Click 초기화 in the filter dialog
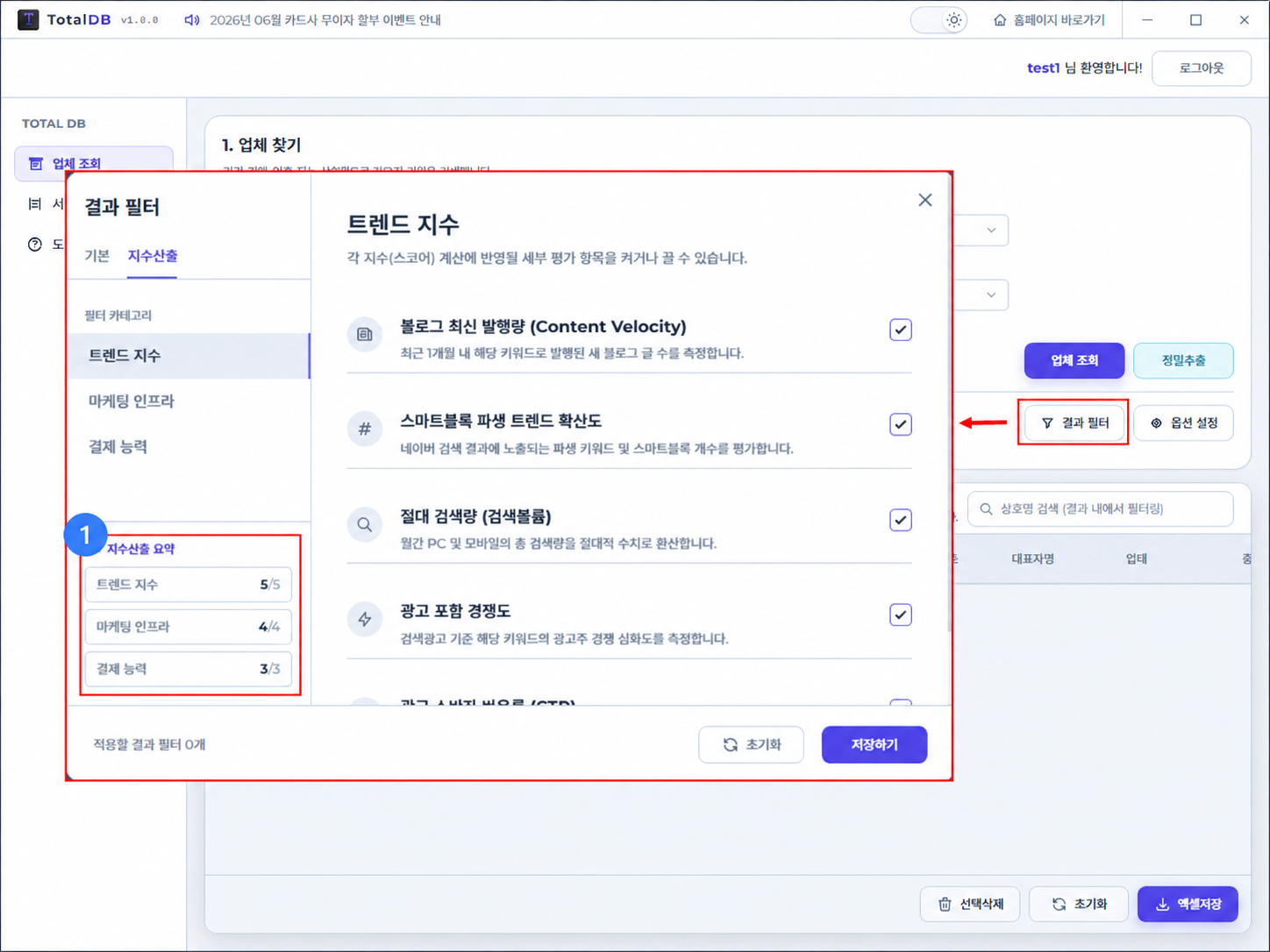This screenshot has height=952, width=1270. click(x=751, y=744)
